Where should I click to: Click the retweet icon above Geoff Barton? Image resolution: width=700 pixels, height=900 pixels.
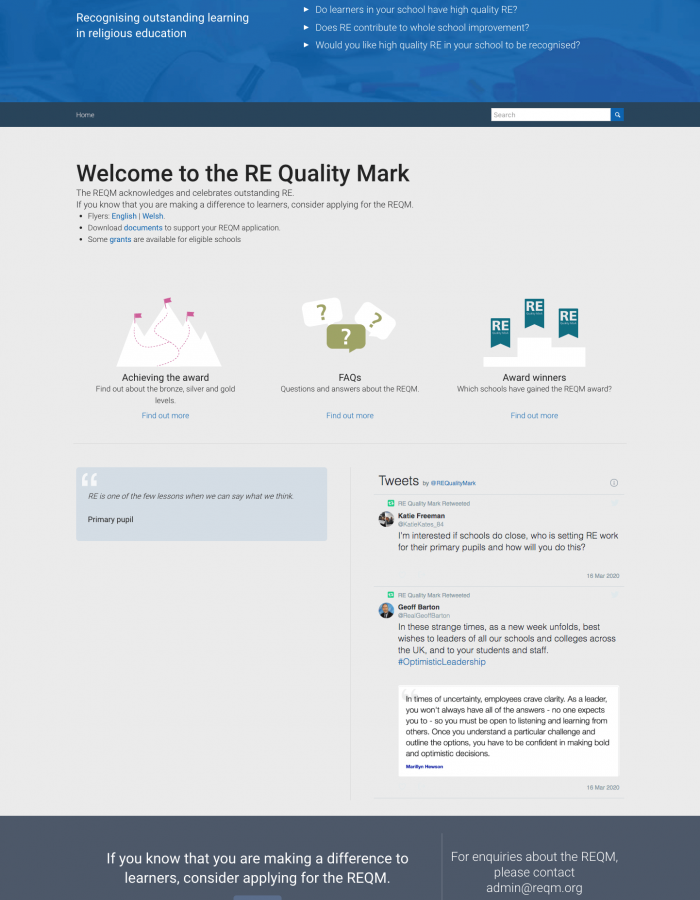(391, 595)
